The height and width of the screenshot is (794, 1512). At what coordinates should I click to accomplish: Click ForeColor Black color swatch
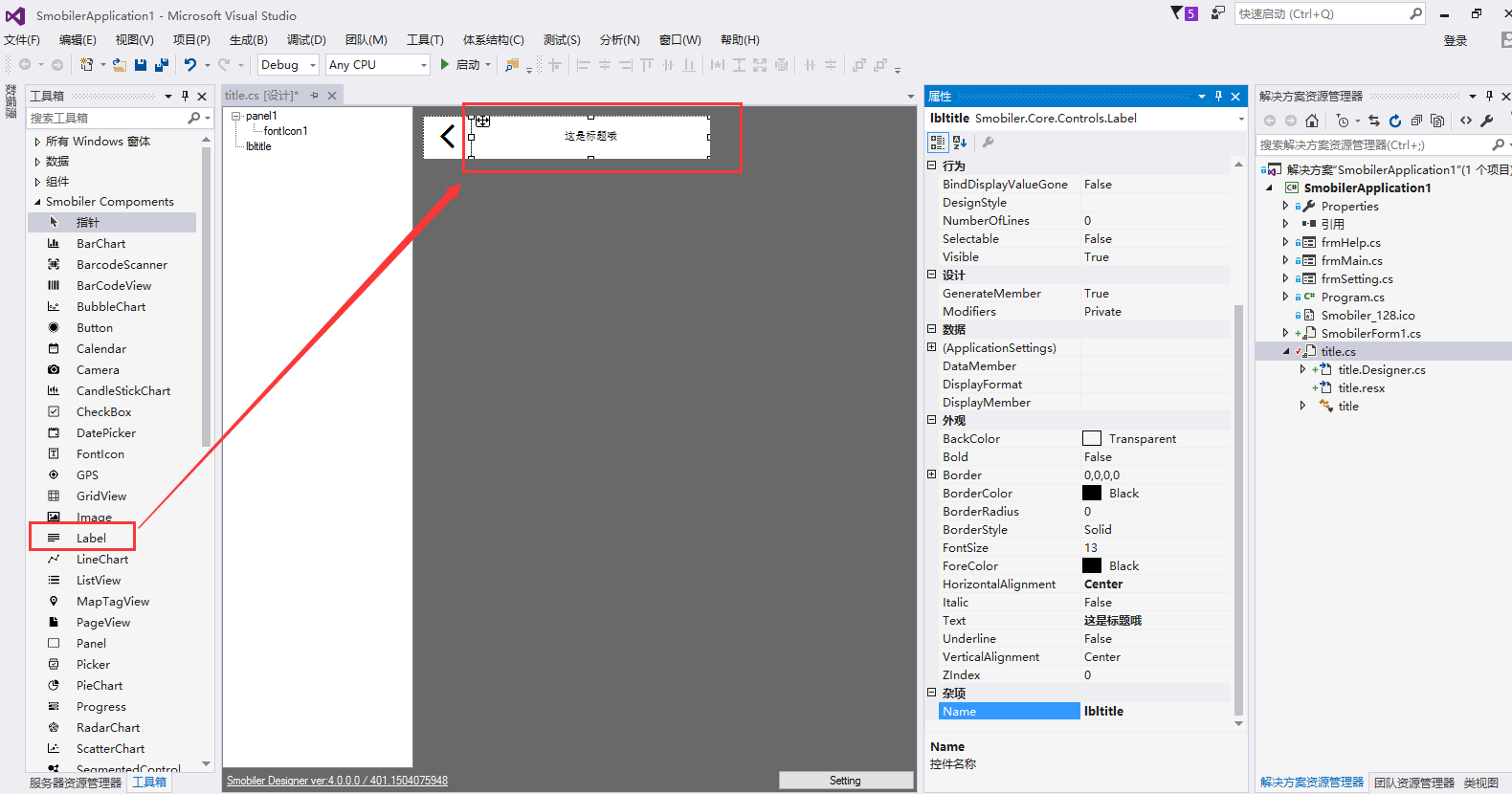[1092, 565]
